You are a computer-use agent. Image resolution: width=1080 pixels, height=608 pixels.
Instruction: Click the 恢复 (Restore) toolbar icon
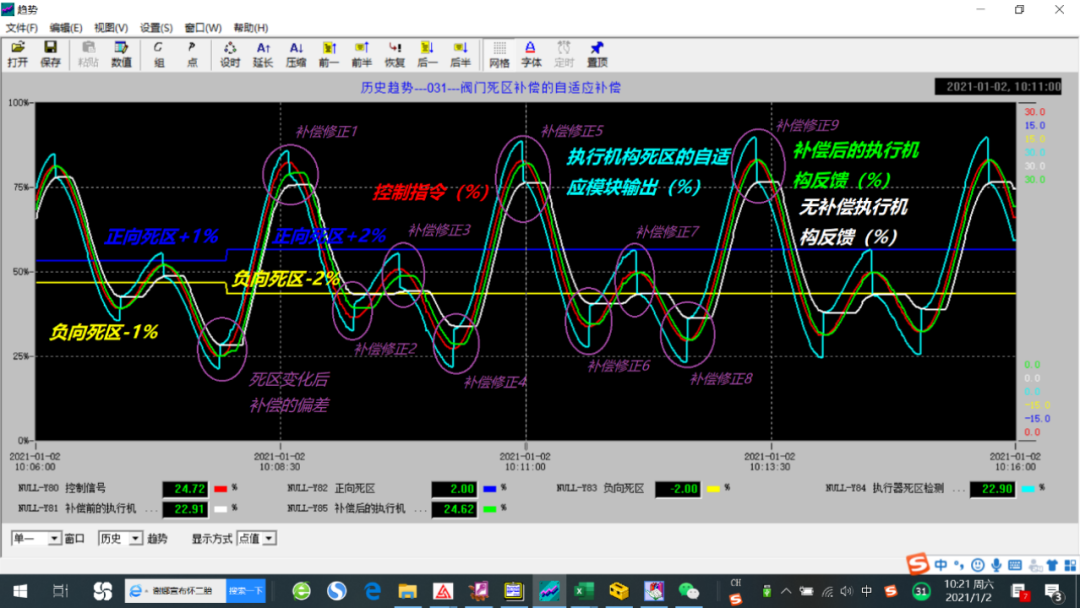(395, 54)
